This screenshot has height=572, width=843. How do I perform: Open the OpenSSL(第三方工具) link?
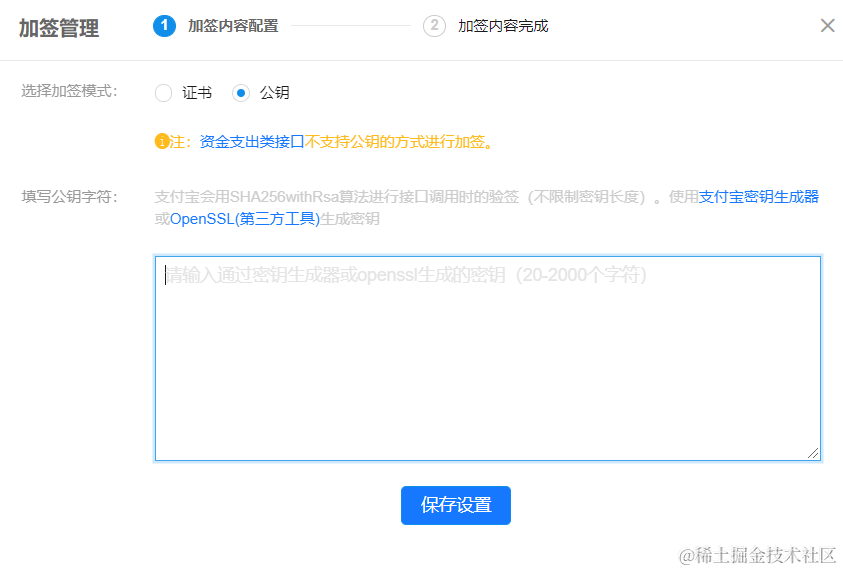pyautogui.click(x=245, y=219)
